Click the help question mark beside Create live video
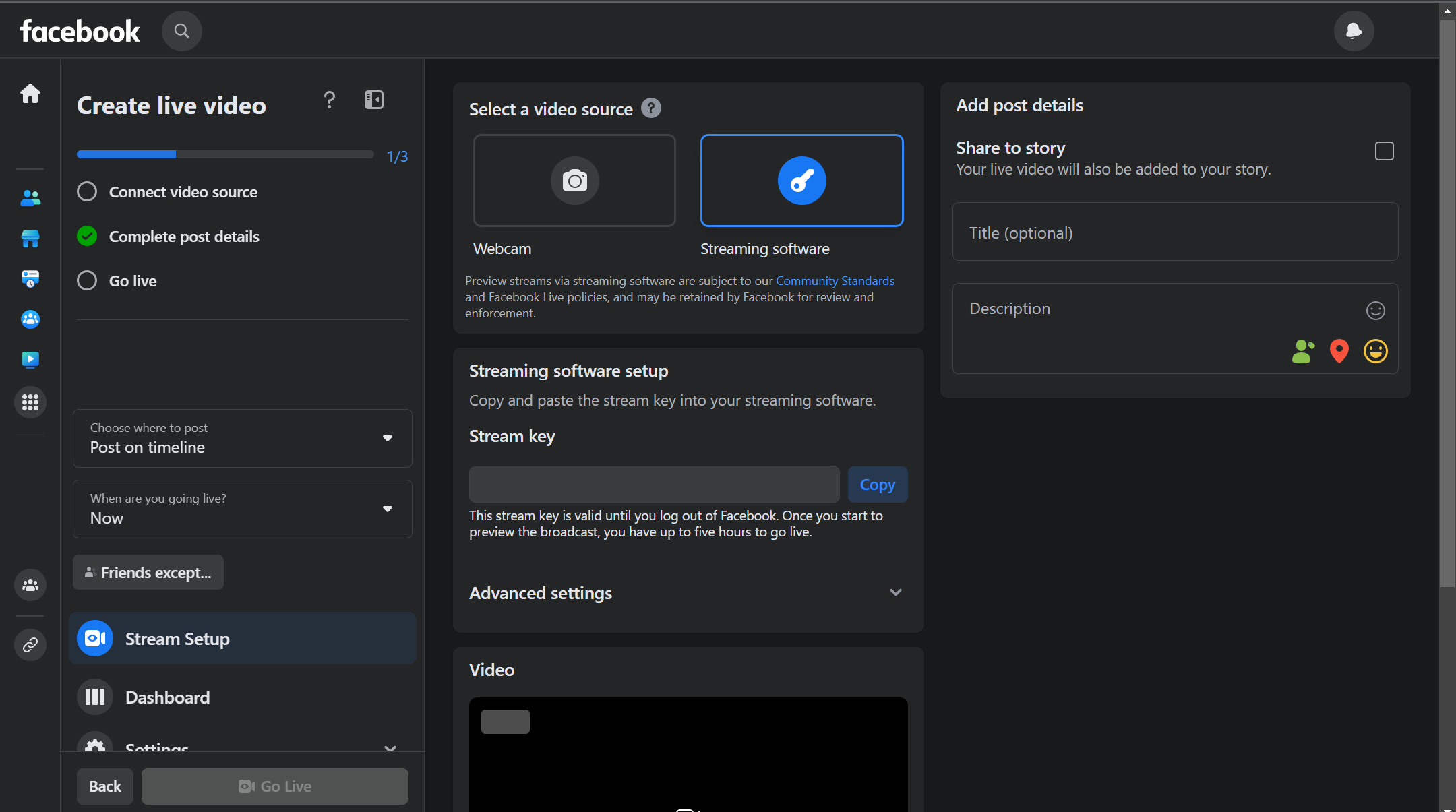Image resolution: width=1456 pixels, height=812 pixels. coord(329,100)
